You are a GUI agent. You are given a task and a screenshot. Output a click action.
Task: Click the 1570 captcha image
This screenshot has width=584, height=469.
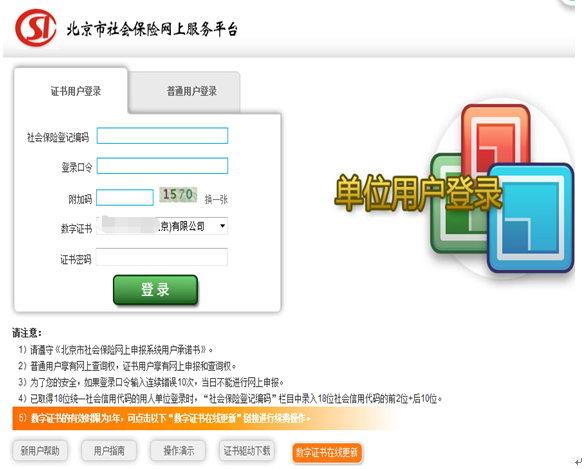178,194
